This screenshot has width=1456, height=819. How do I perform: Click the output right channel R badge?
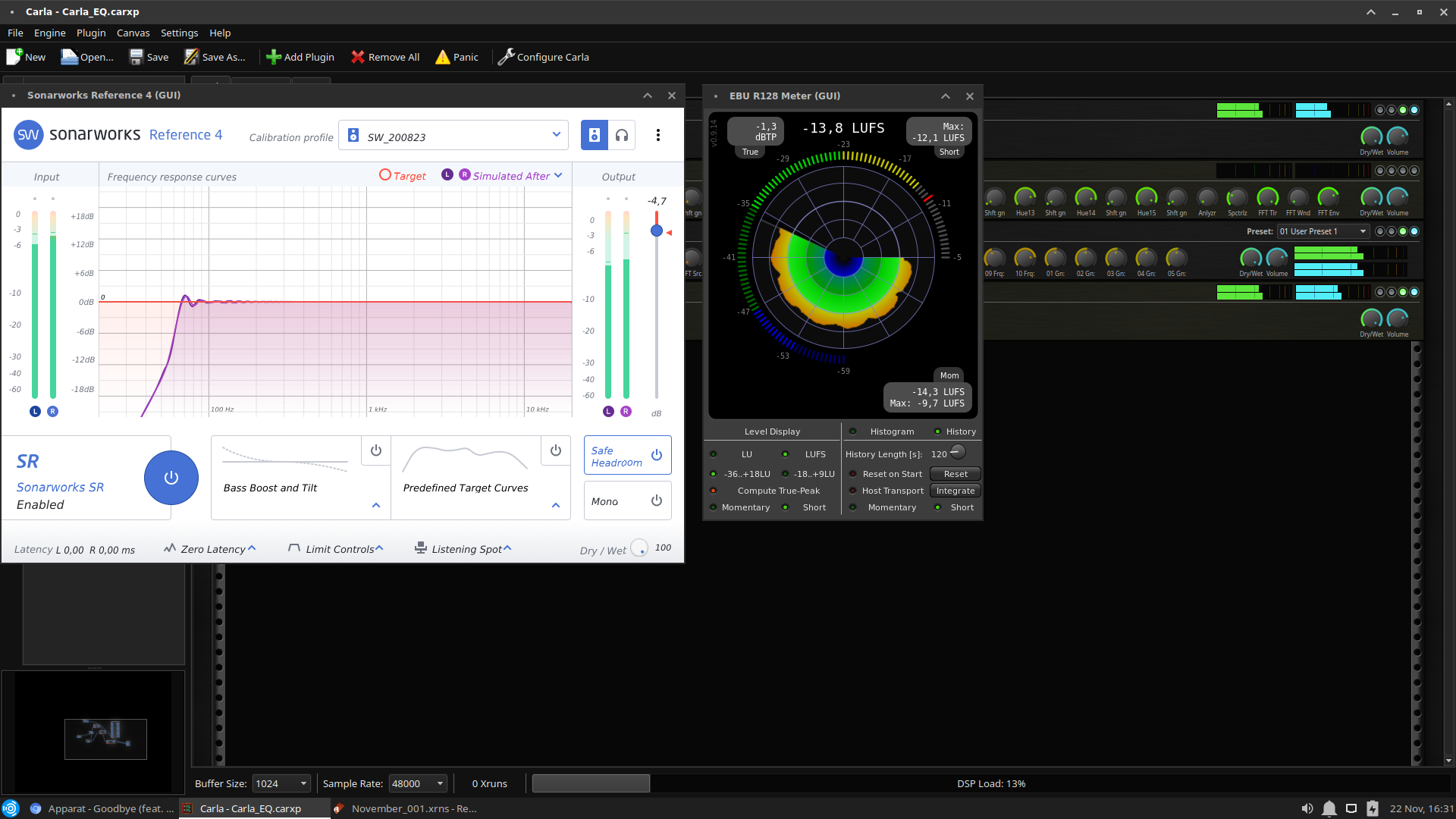point(626,411)
